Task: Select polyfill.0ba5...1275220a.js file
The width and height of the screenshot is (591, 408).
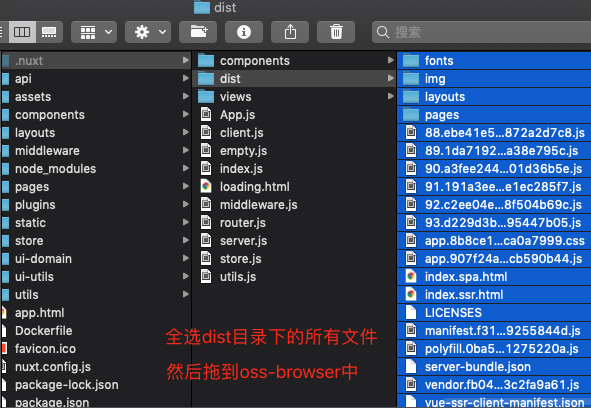Action: [494, 349]
